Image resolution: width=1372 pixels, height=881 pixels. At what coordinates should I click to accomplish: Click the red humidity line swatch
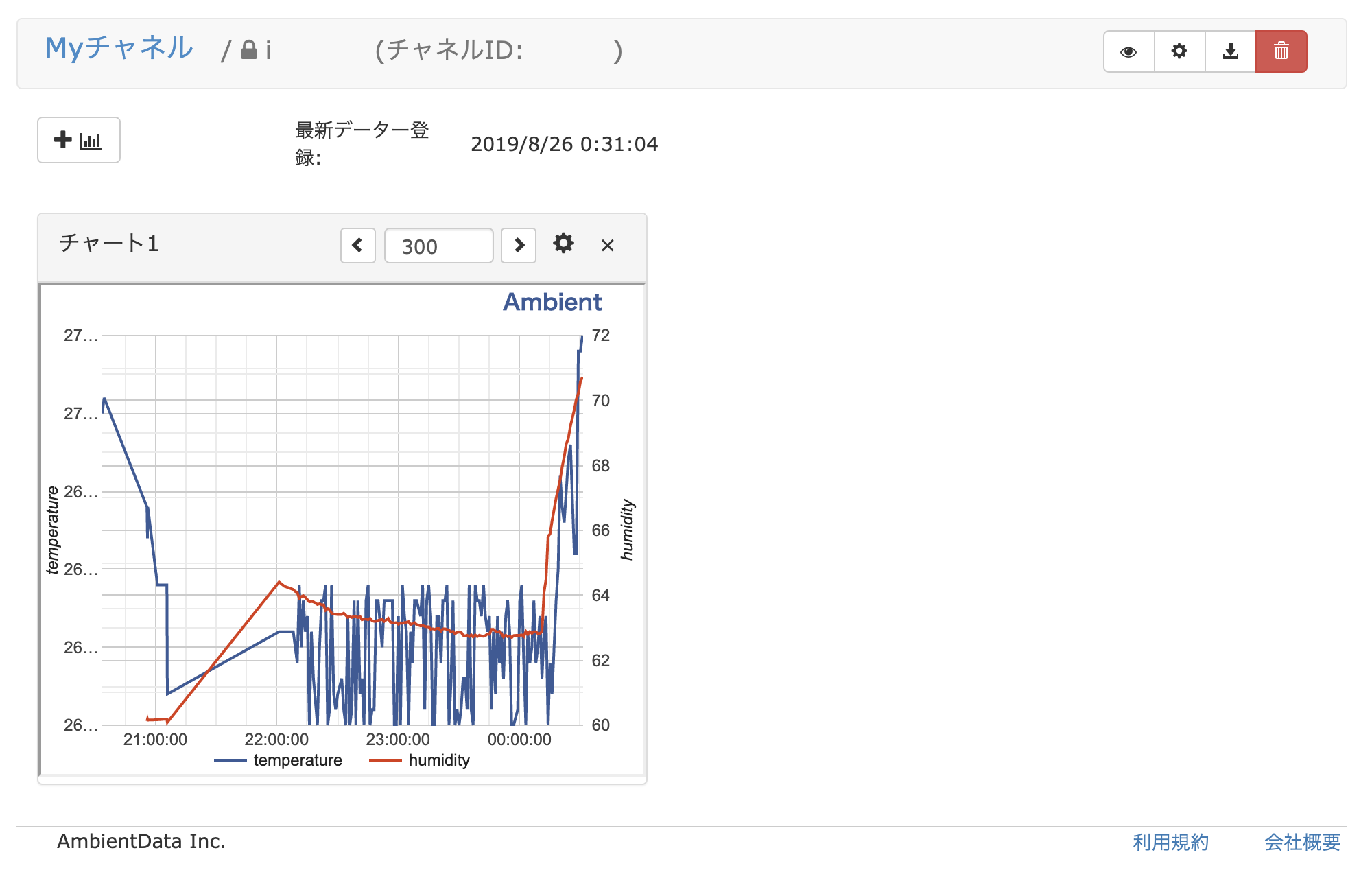tap(386, 760)
